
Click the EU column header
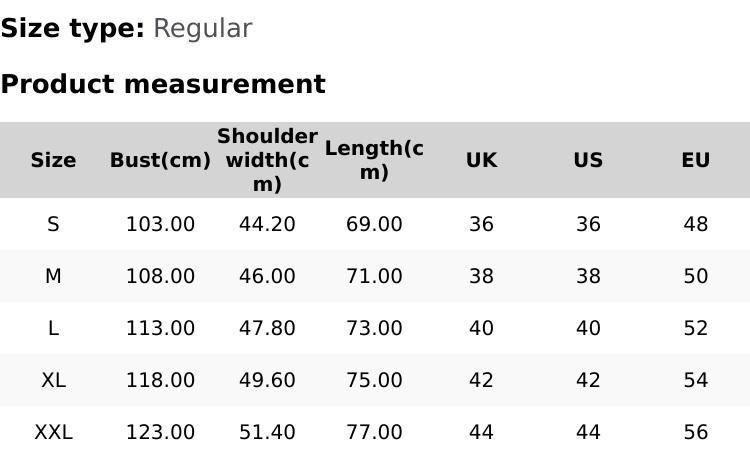coord(695,160)
